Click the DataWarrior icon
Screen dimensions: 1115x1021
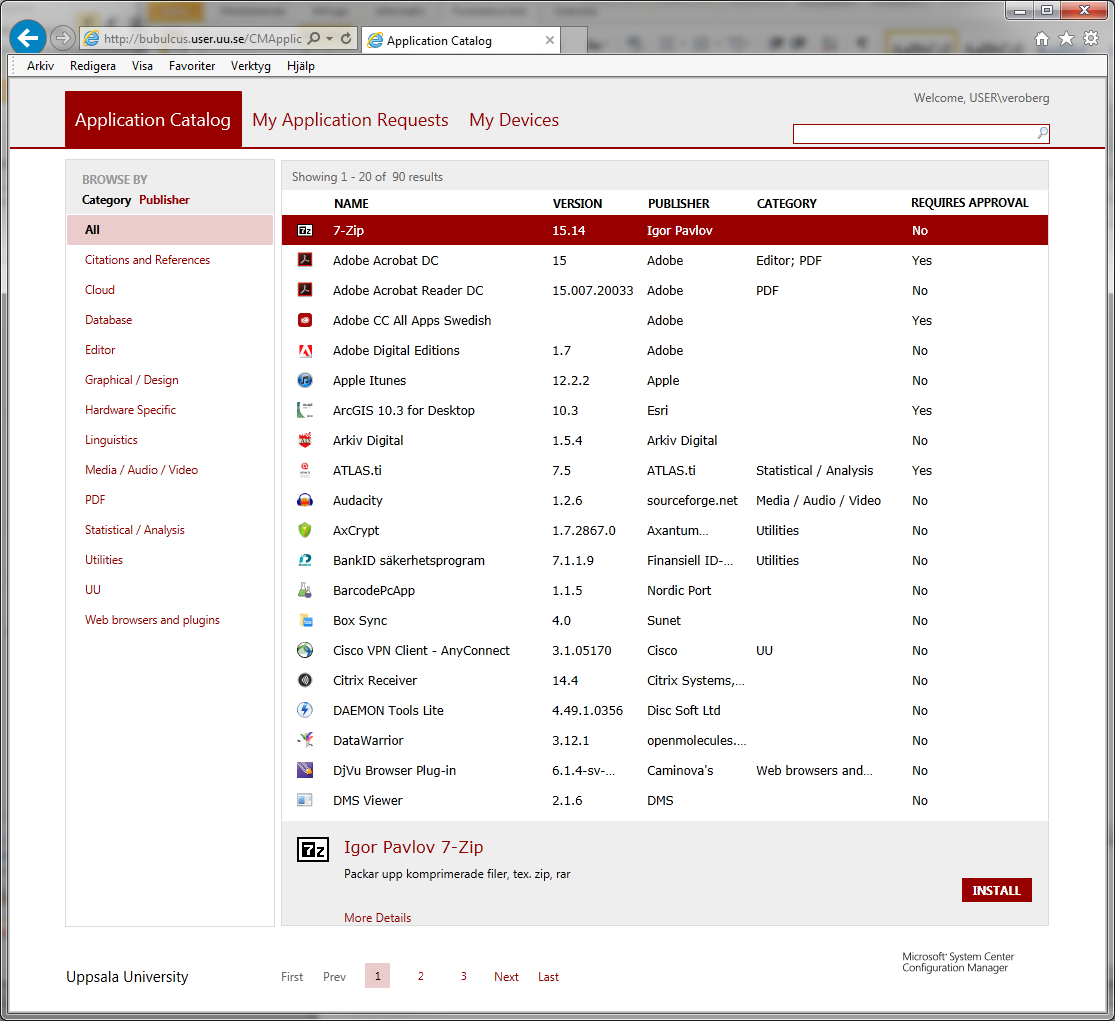(305, 740)
